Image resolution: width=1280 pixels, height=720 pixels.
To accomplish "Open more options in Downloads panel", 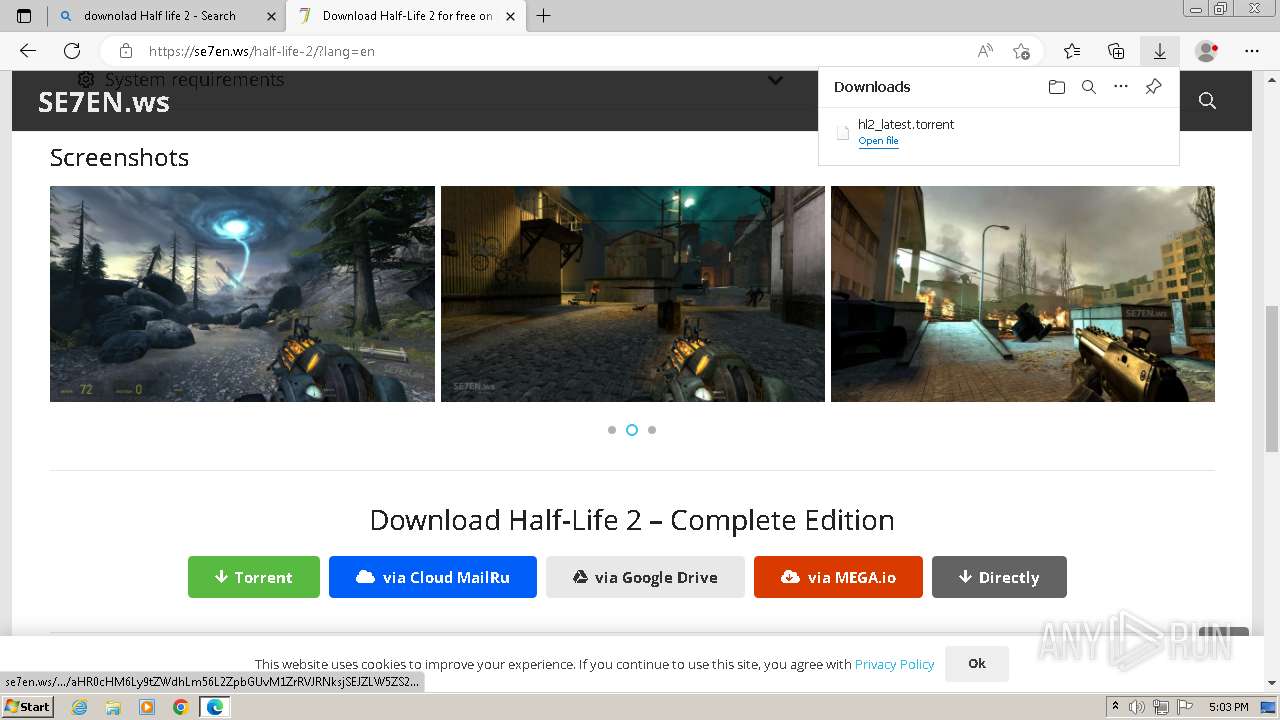I will [x=1121, y=87].
